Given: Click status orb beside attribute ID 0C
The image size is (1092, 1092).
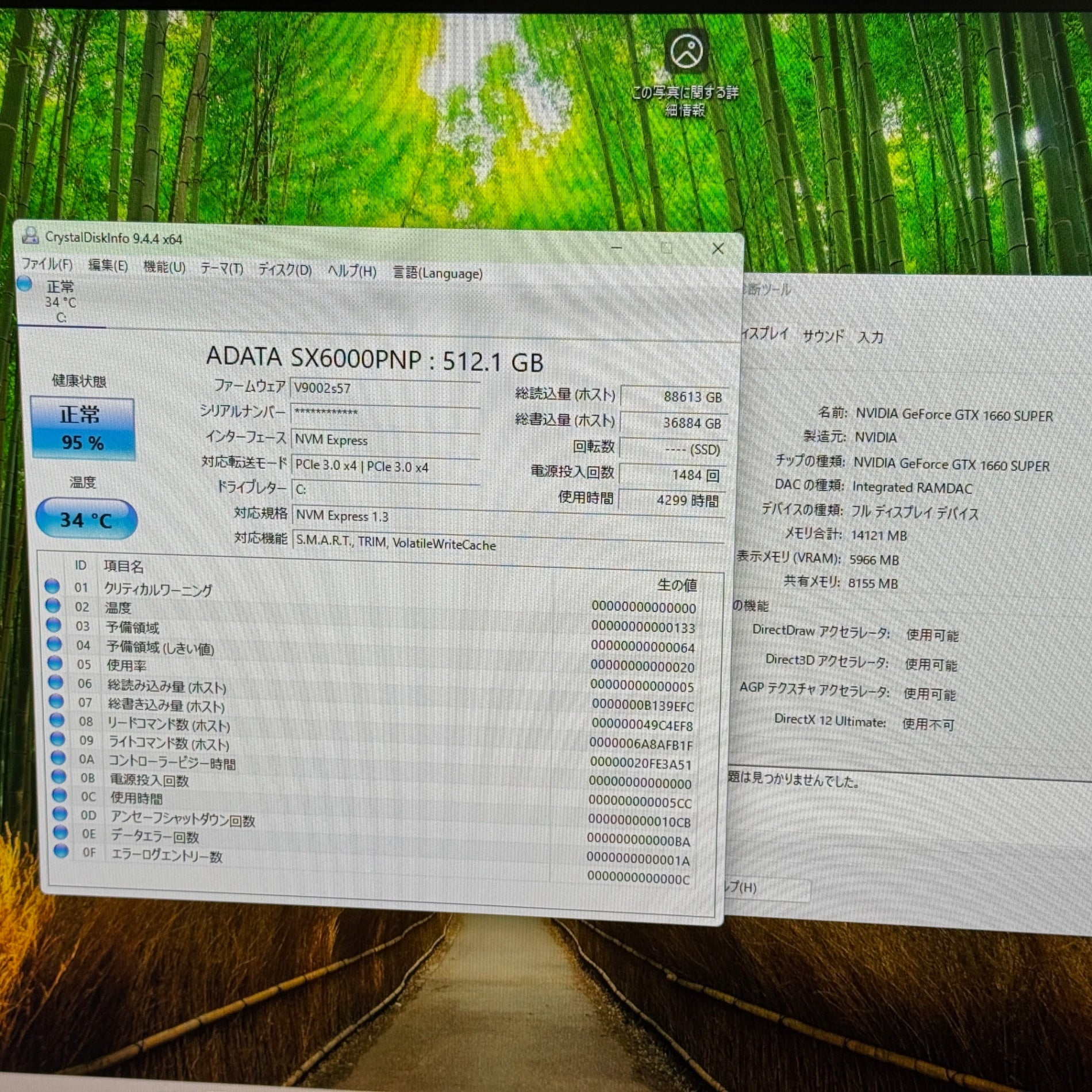Looking at the screenshot, I should click(x=59, y=795).
